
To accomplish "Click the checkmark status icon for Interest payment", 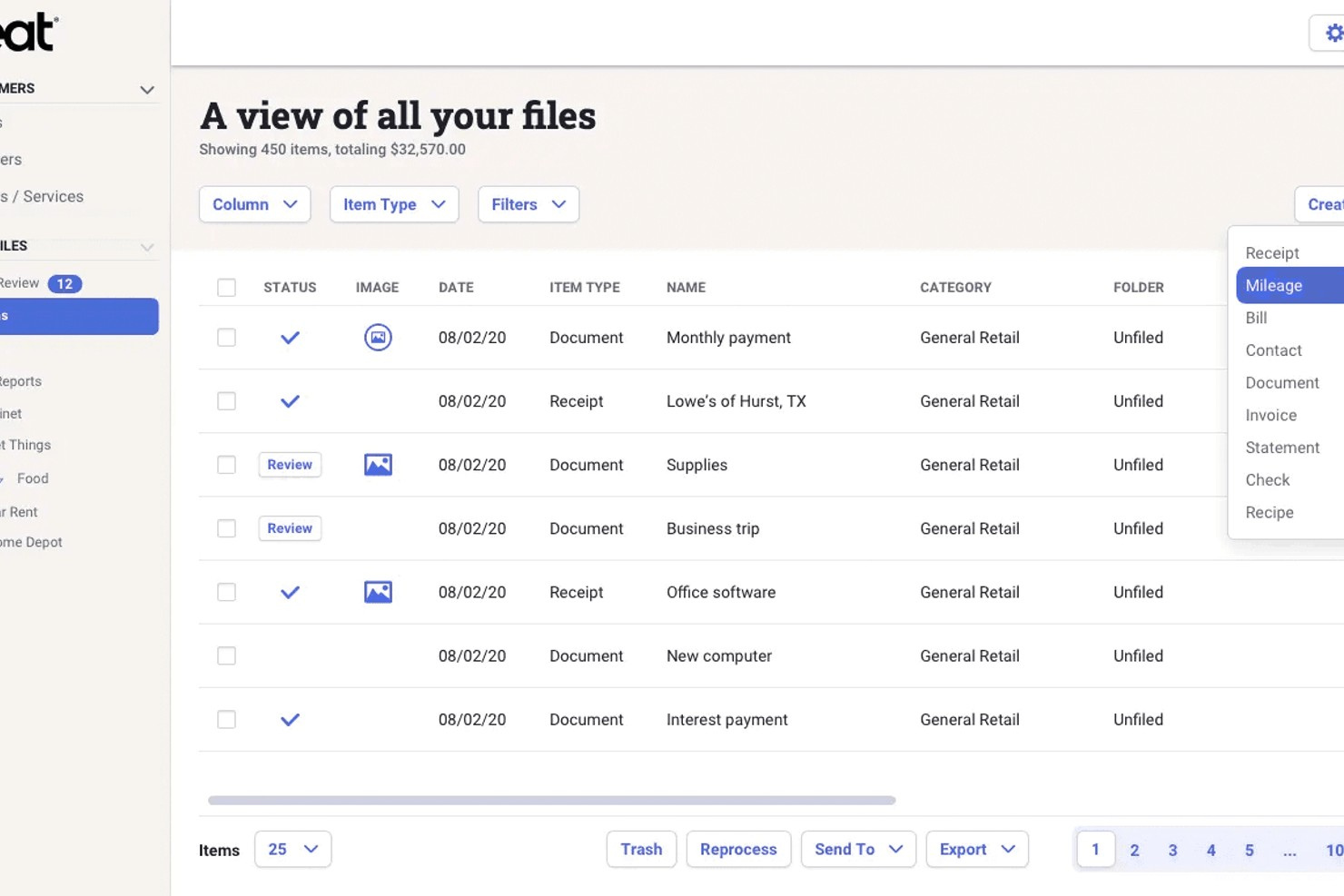I will tap(290, 719).
